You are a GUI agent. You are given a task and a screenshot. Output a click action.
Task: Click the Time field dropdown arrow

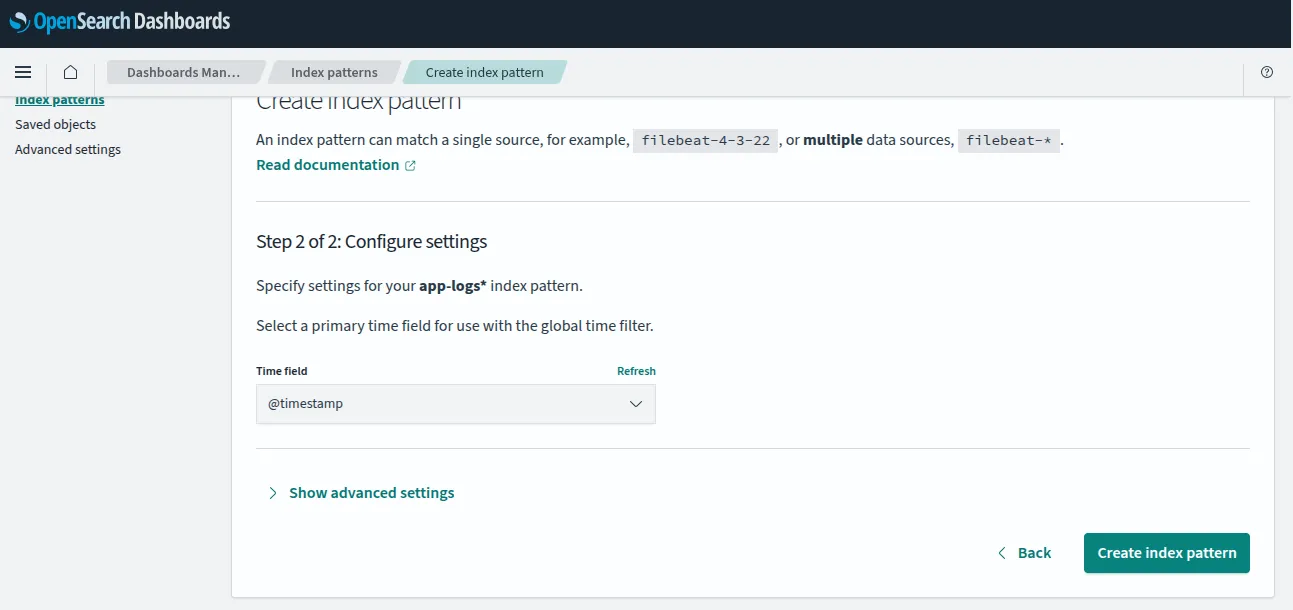(x=635, y=404)
